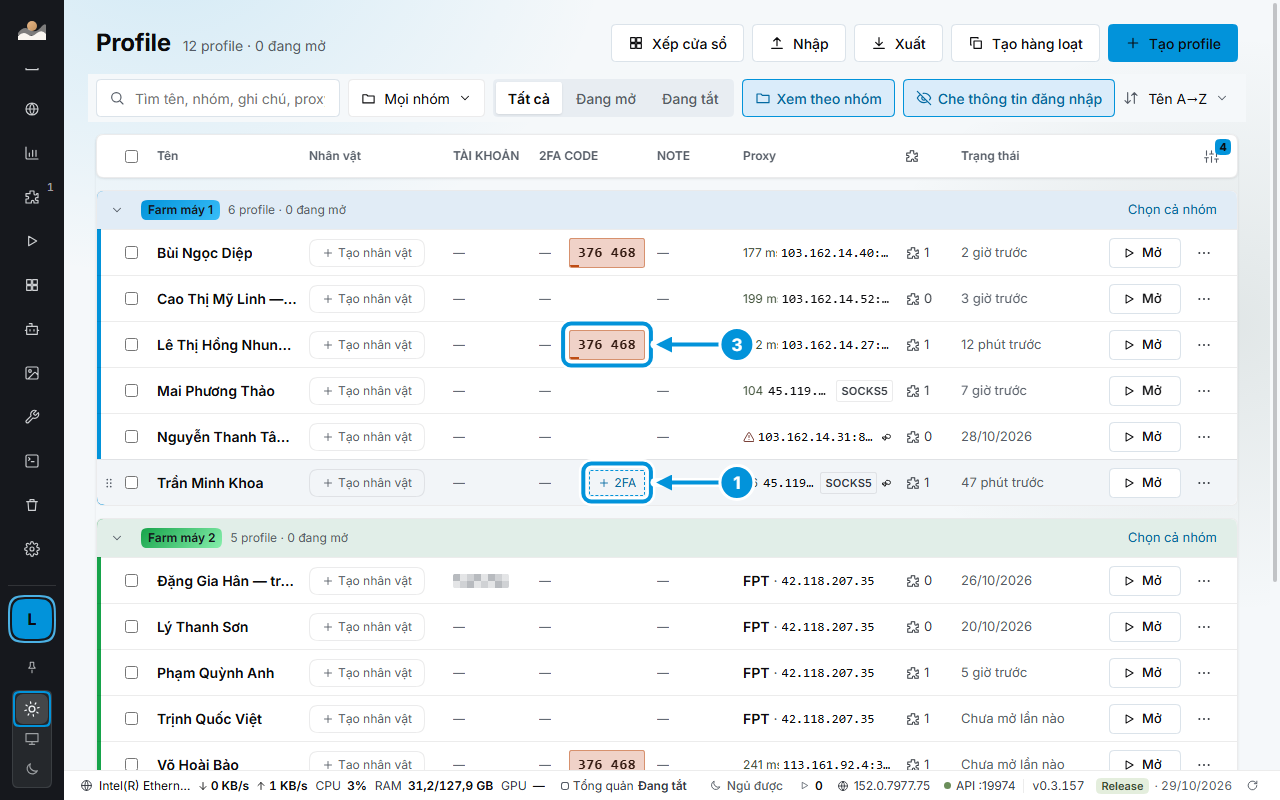Open the column settings sliders icon
Screen dimensions: 1280x800
tap(1212, 156)
